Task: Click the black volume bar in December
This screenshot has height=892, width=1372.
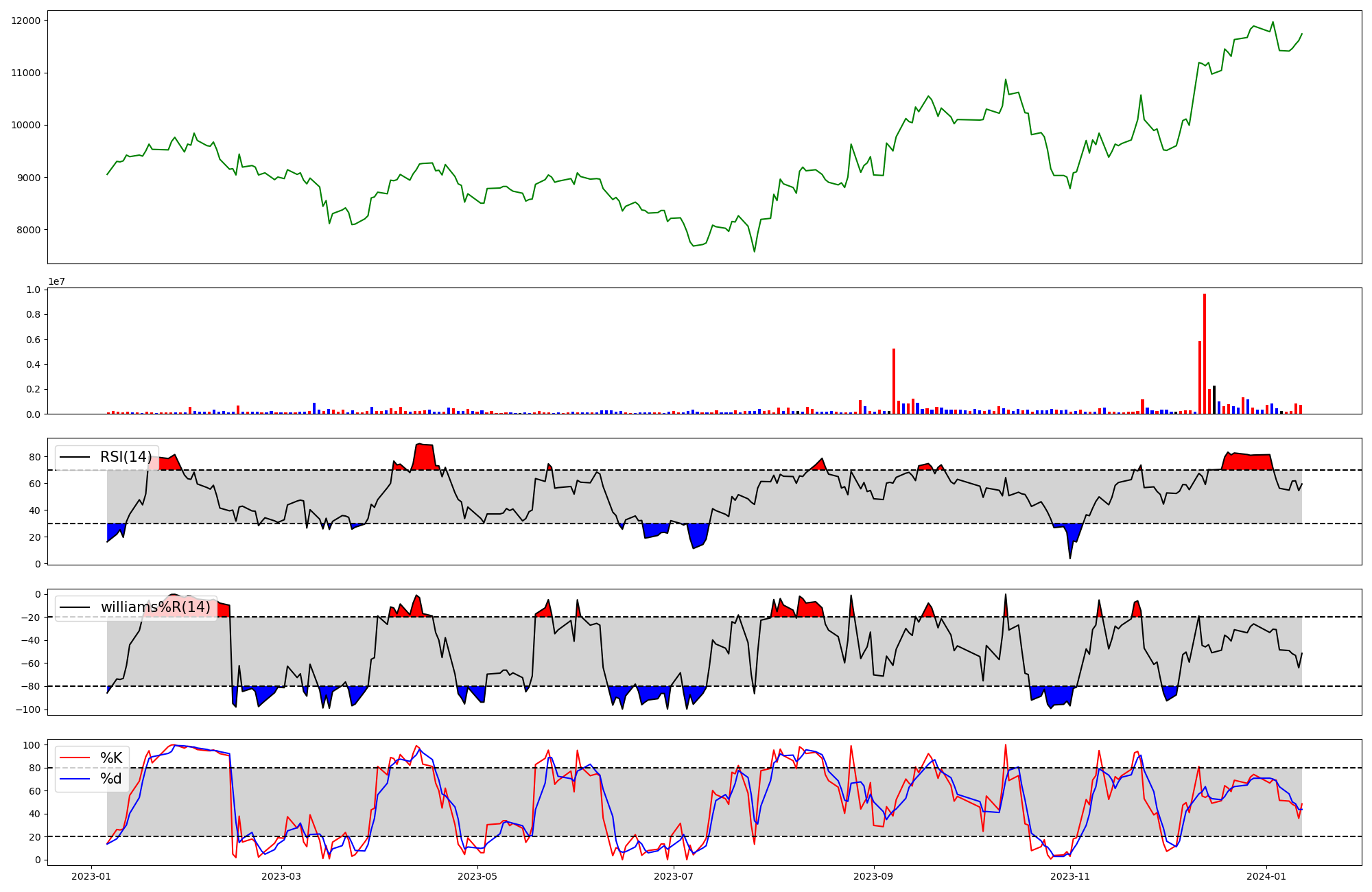Action: pyautogui.click(x=1214, y=399)
